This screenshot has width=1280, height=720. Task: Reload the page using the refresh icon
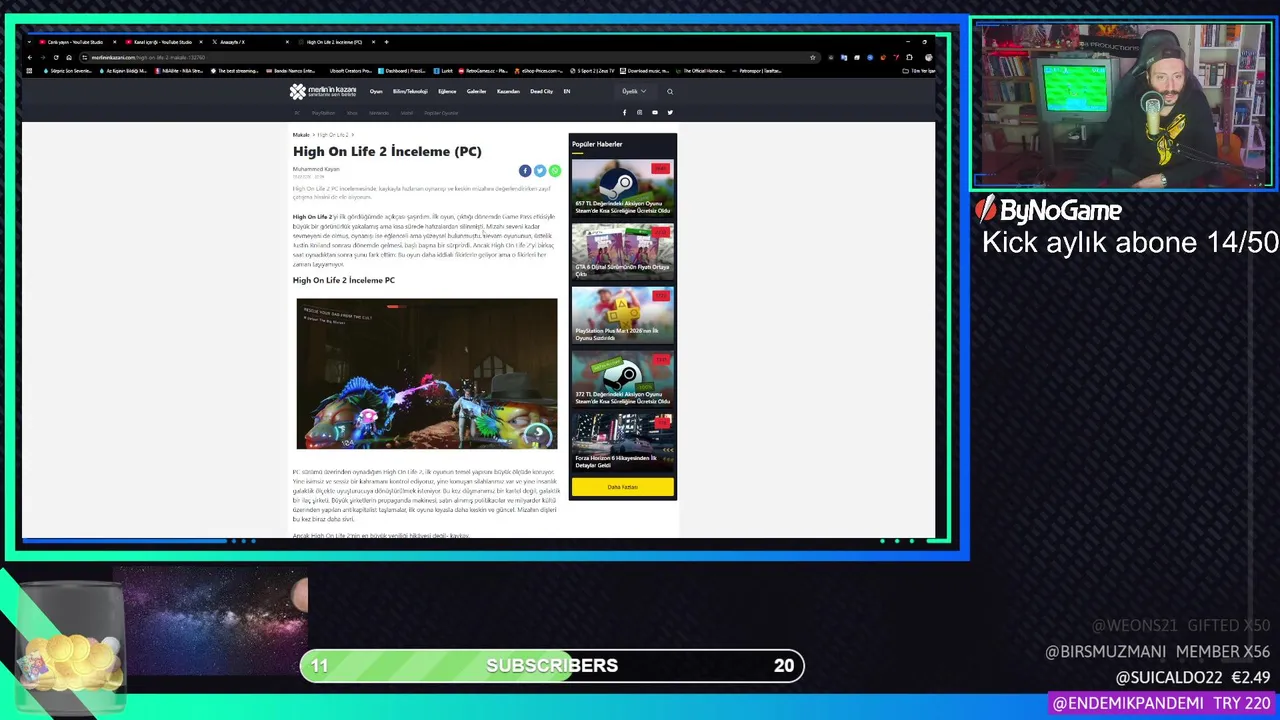click(x=55, y=57)
